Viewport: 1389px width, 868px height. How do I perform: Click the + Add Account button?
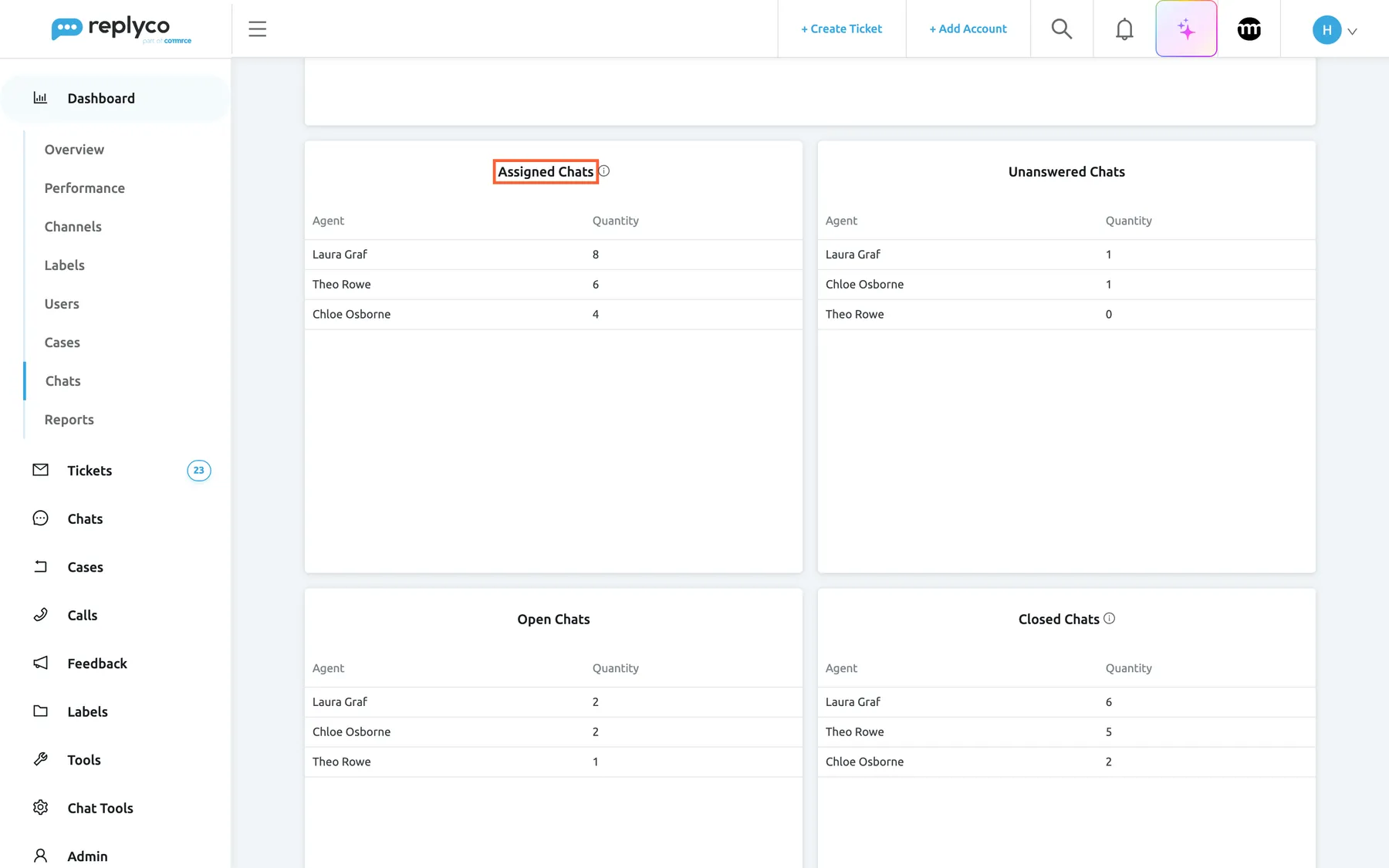[x=968, y=29]
